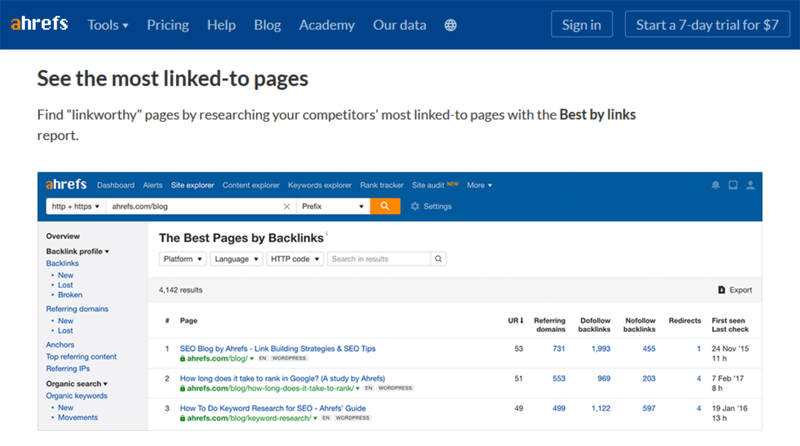Switch to the Rank tracker tab
Screen dimensions: 800x446
(382, 185)
